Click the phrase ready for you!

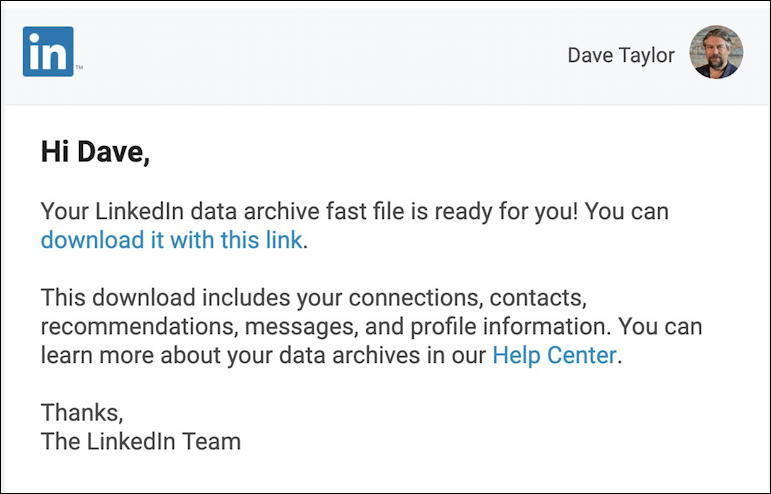pos(506,211)
